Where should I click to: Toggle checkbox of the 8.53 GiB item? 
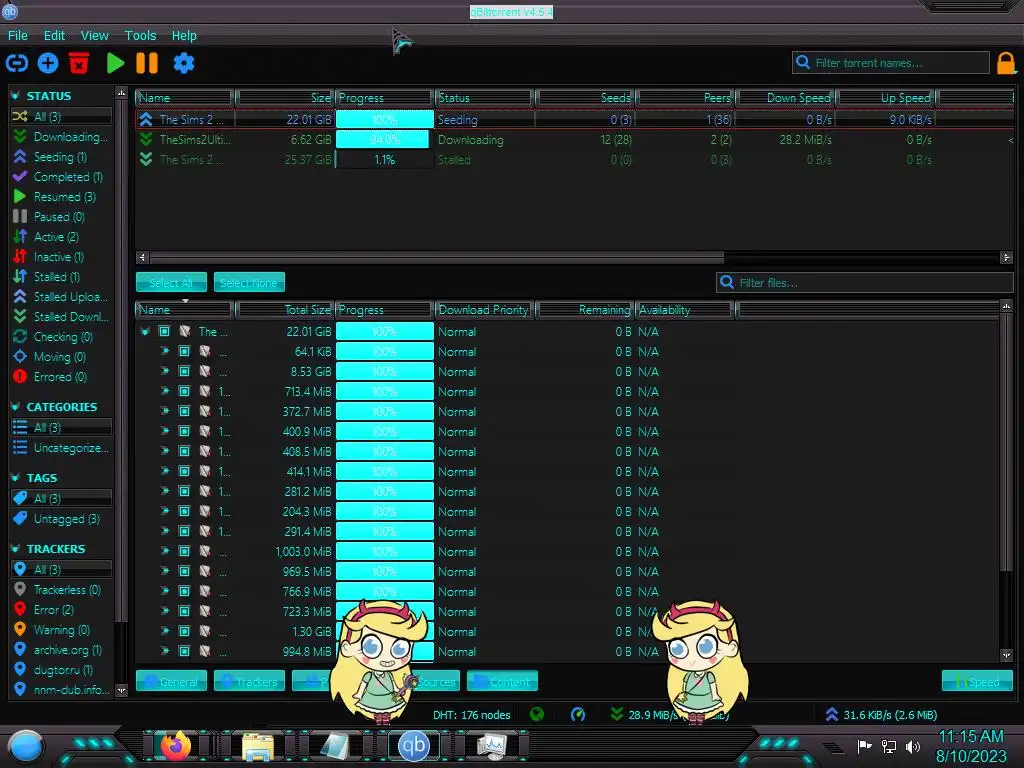184,372
